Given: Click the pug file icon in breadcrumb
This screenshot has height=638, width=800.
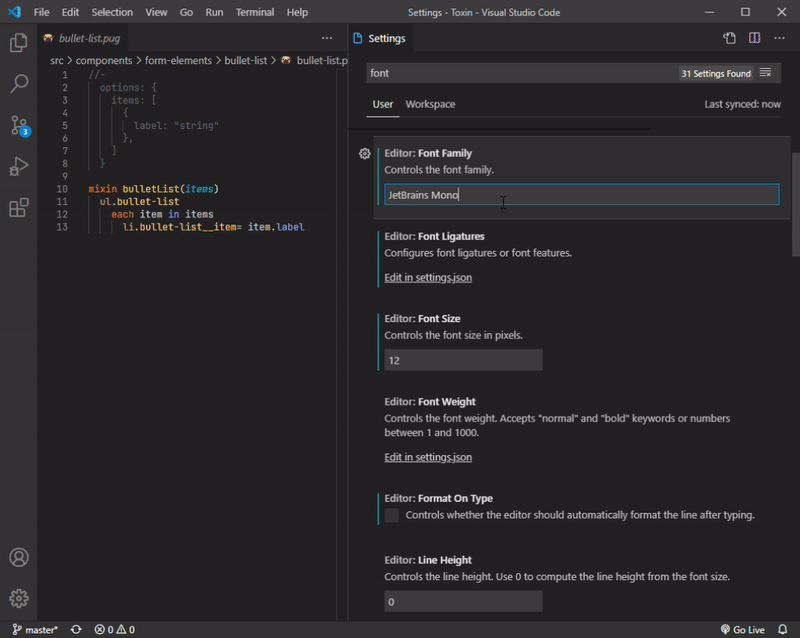Looking at the screenshot, I should pos(286,60).
